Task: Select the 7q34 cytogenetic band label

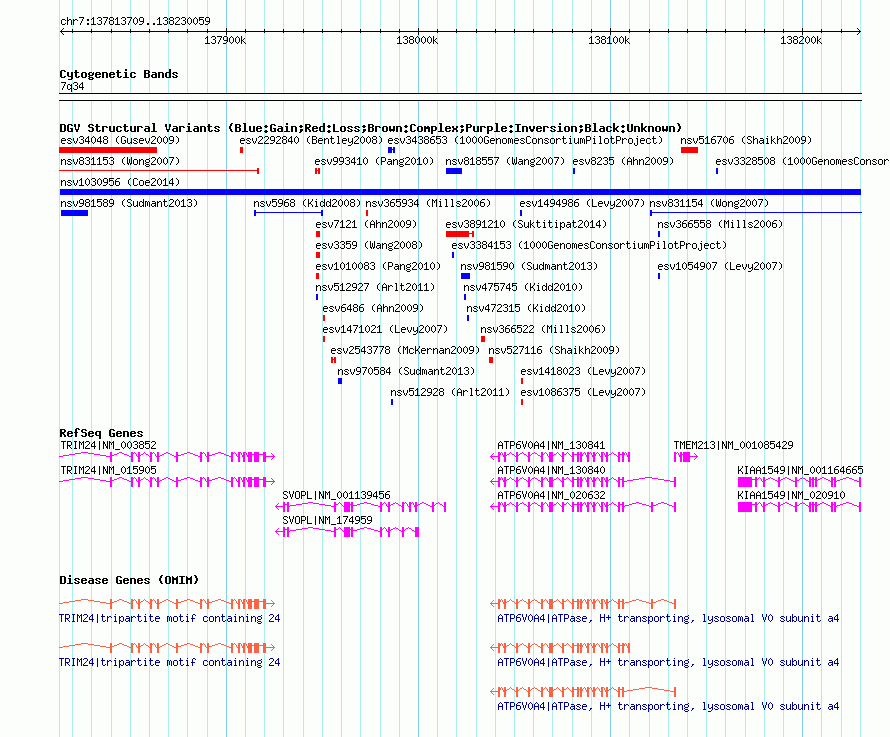Action: point(72,86)
